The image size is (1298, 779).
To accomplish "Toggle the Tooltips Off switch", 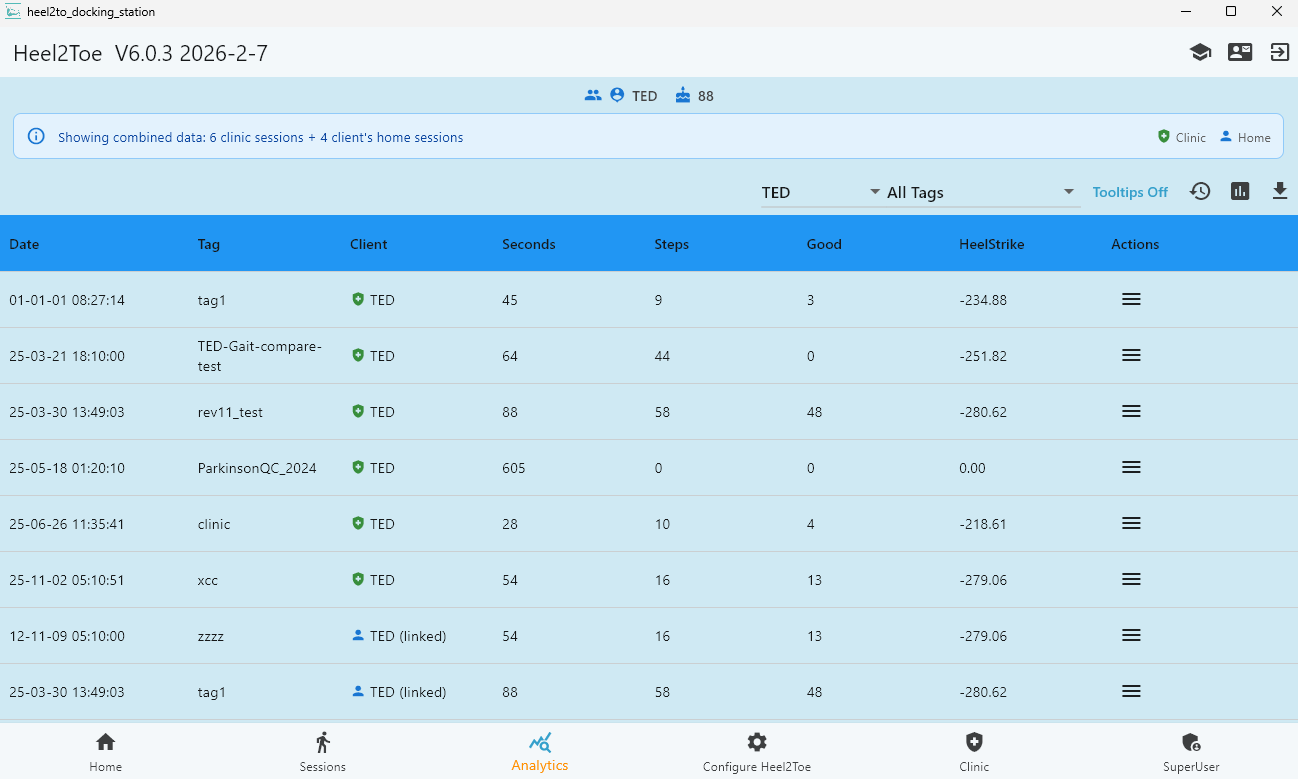I will 1130,192.
